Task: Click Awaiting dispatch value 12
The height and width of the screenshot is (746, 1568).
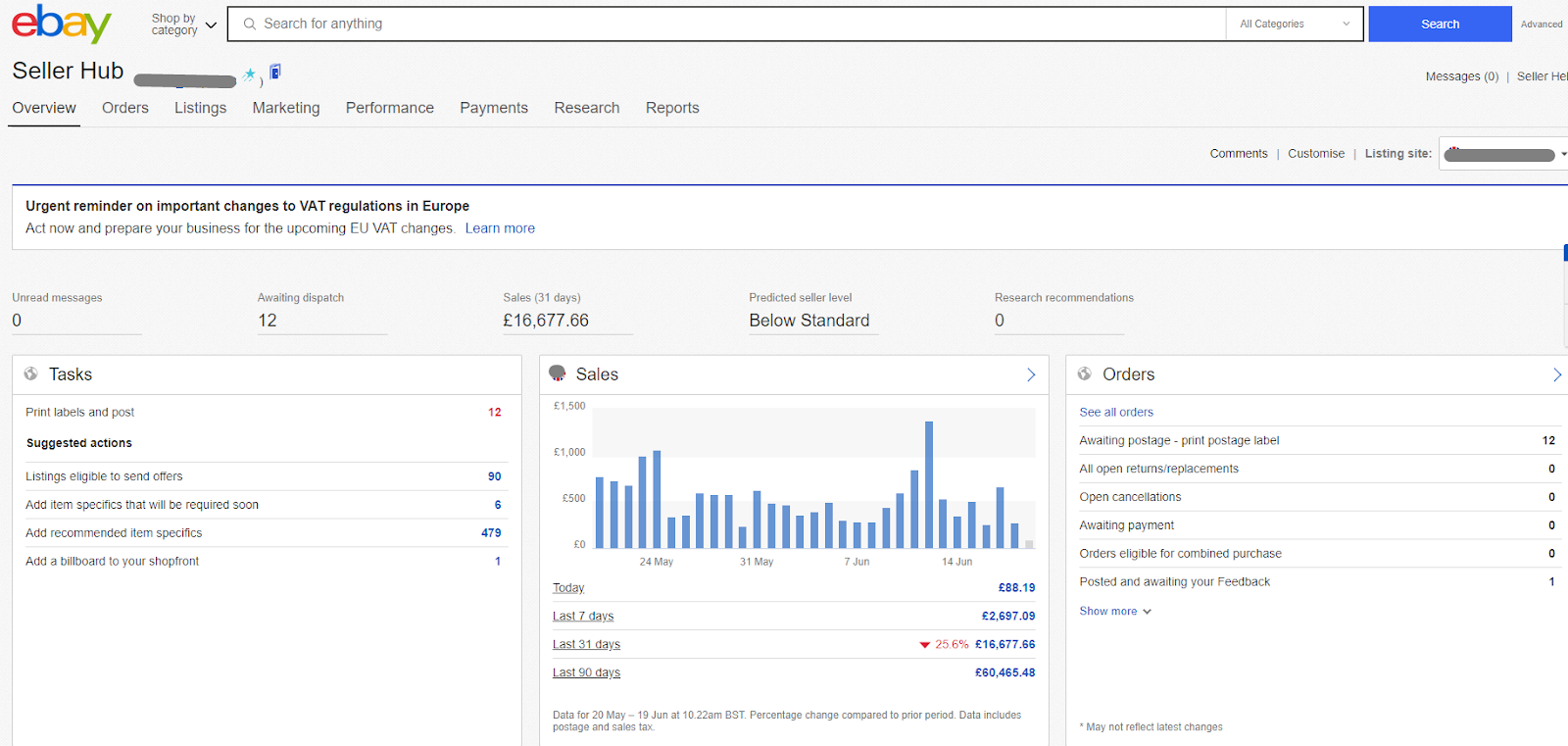Action: pyautogui.click(x=268, y=321)
